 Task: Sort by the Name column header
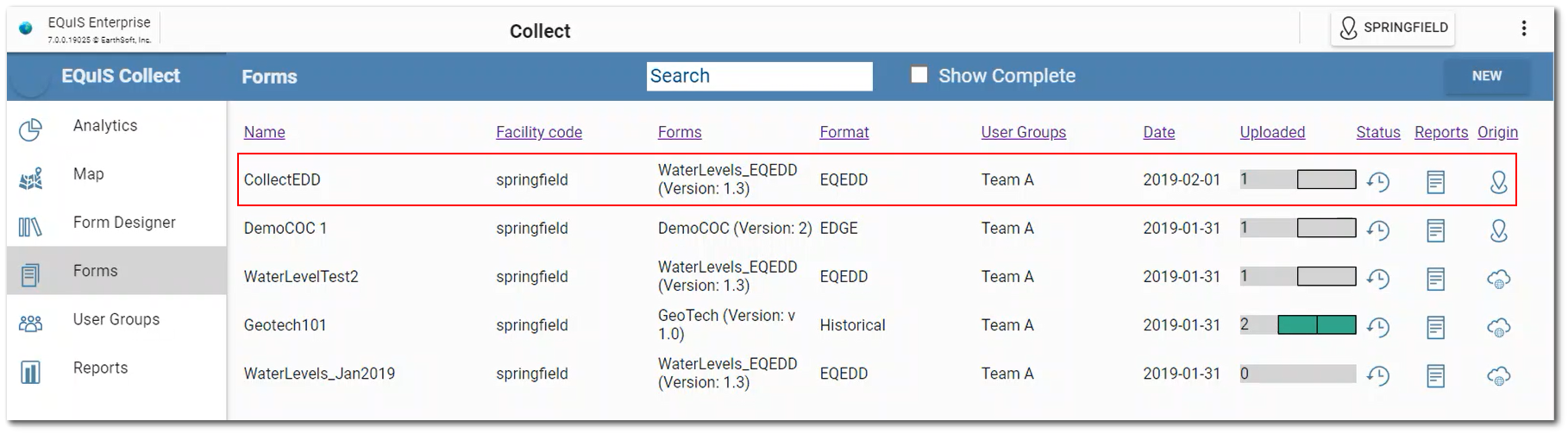264,132
